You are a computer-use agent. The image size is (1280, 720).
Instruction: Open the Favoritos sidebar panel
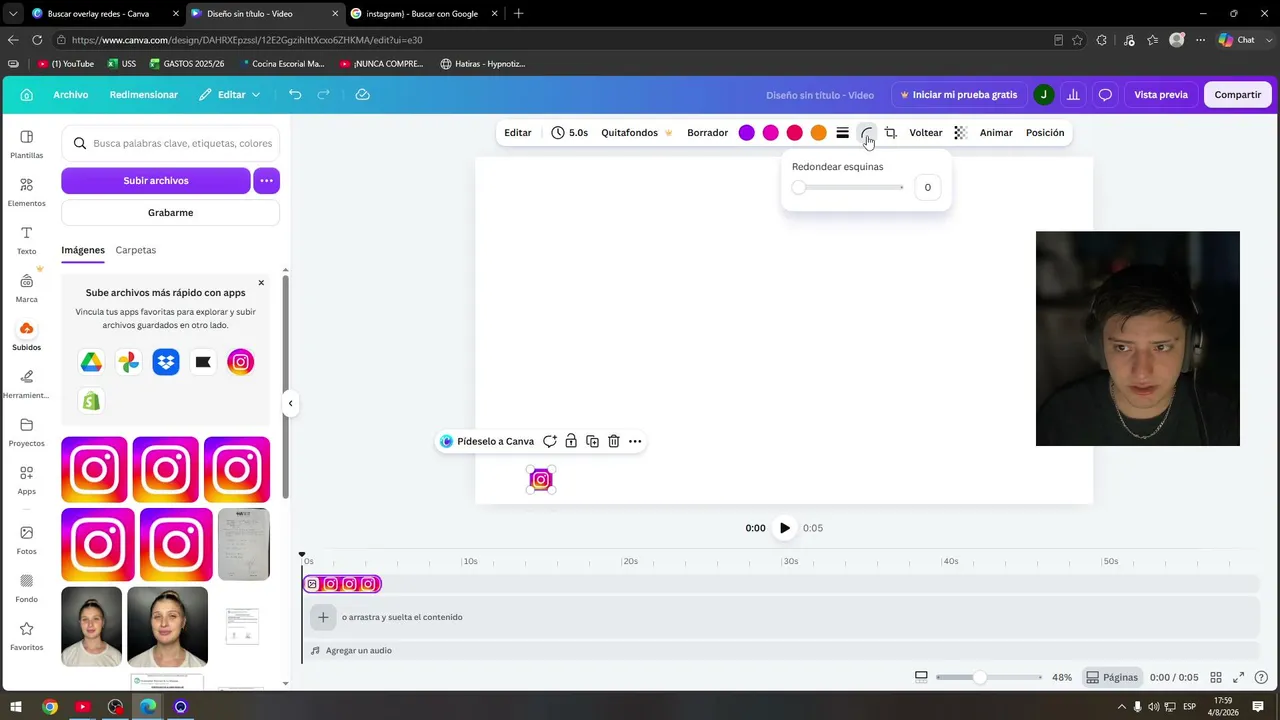tap(27, 636)
